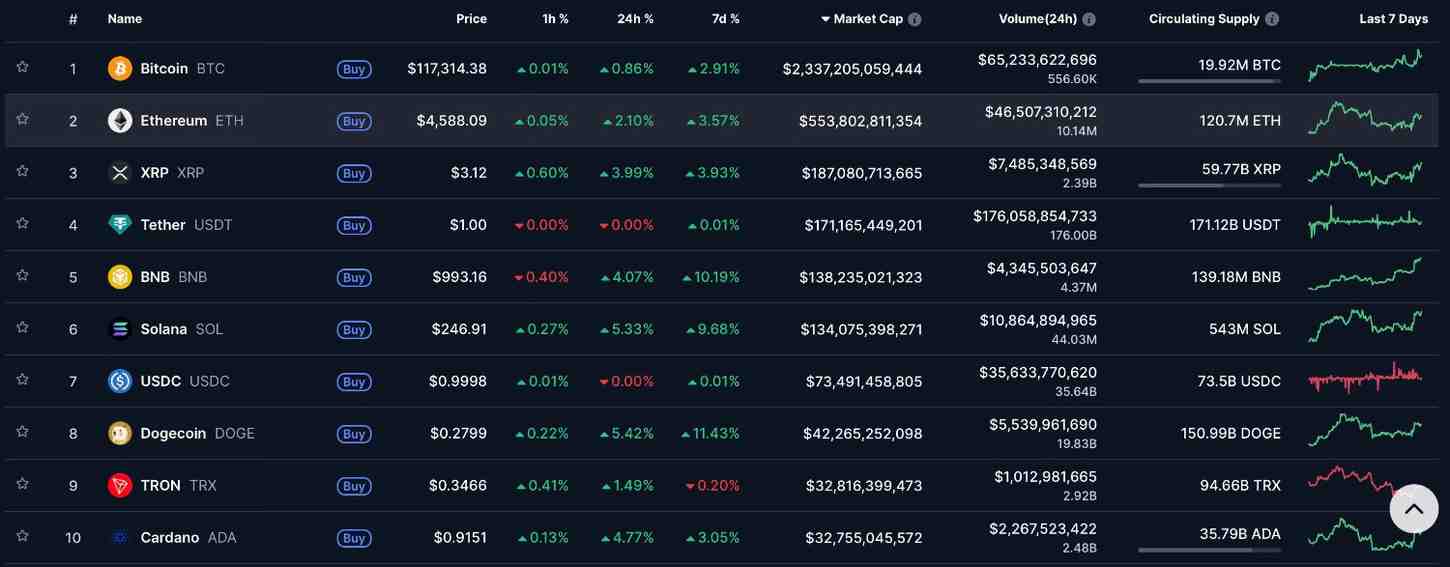1450x567 pixels.
Task: Click the Bitcoin orange logo icon
Action: [120, 68]
